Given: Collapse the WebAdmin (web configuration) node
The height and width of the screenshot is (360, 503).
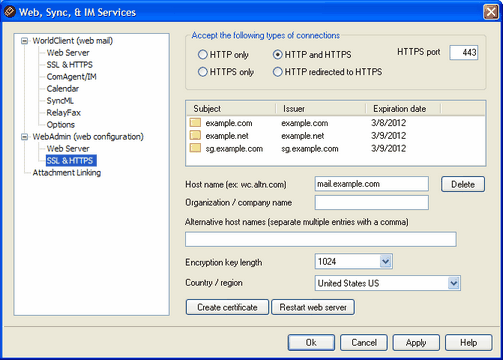Looking at the screenshot, I should [24, 137].
